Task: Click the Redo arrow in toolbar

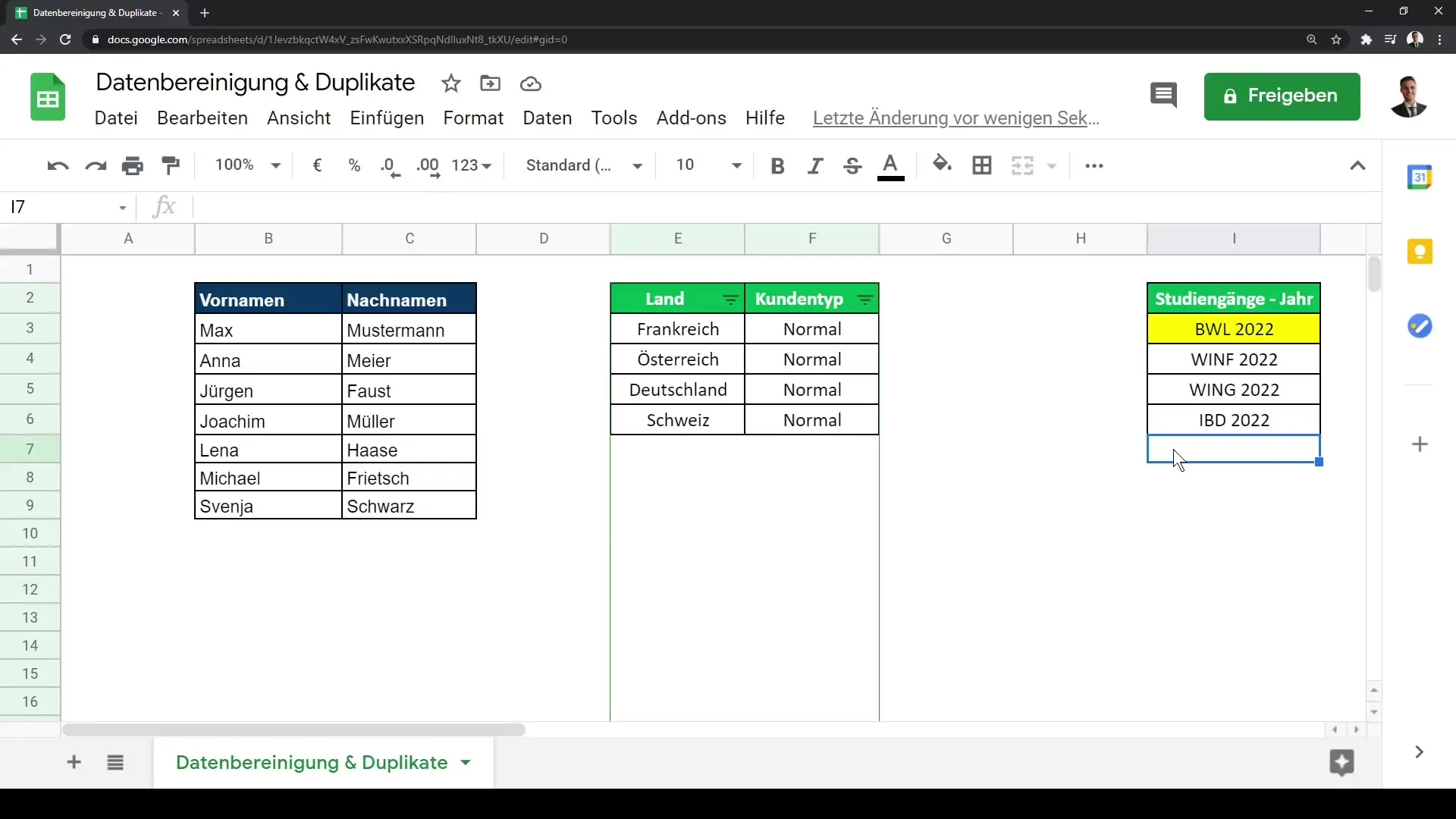Action: 96,165
